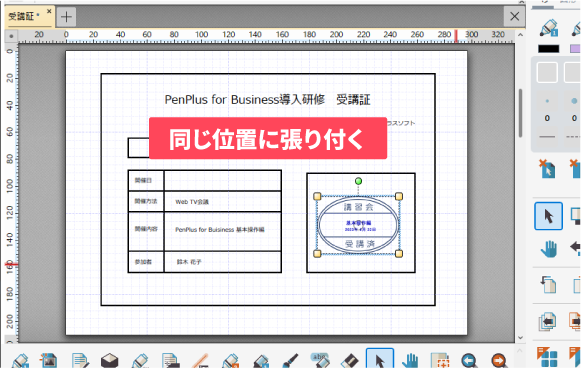
Task: Click the image insert icon in bottom toolbar
Action: click(x=49, y=360)
